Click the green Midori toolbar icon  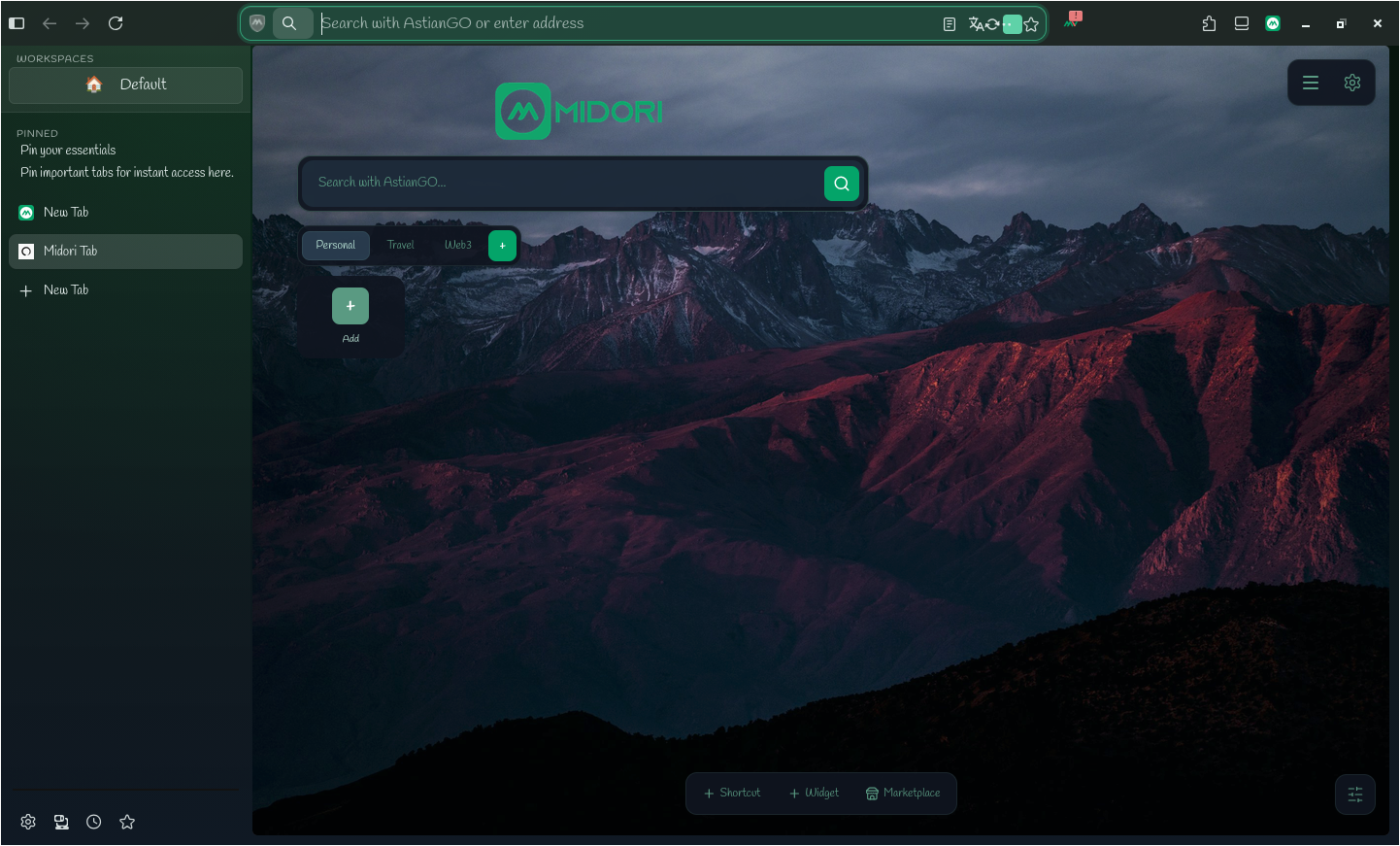tap(1273, 23)
